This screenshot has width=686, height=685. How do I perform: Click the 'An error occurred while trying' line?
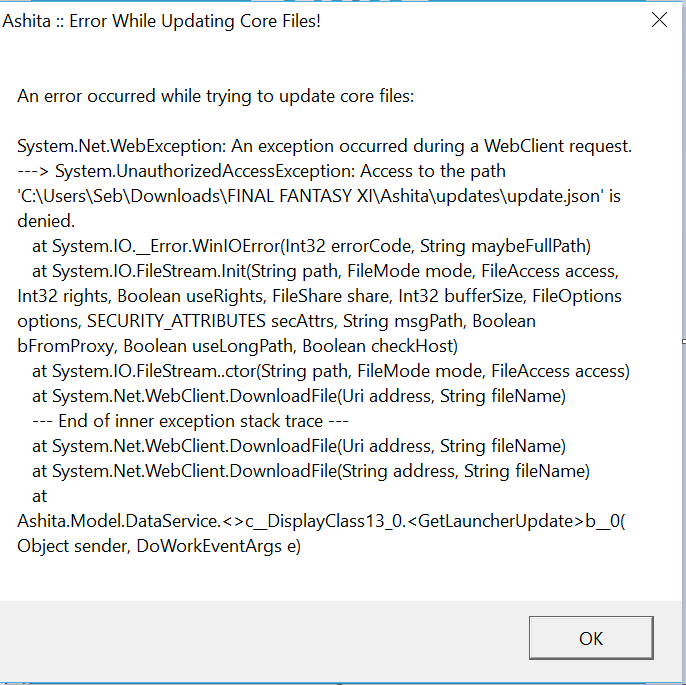(215, 96)
